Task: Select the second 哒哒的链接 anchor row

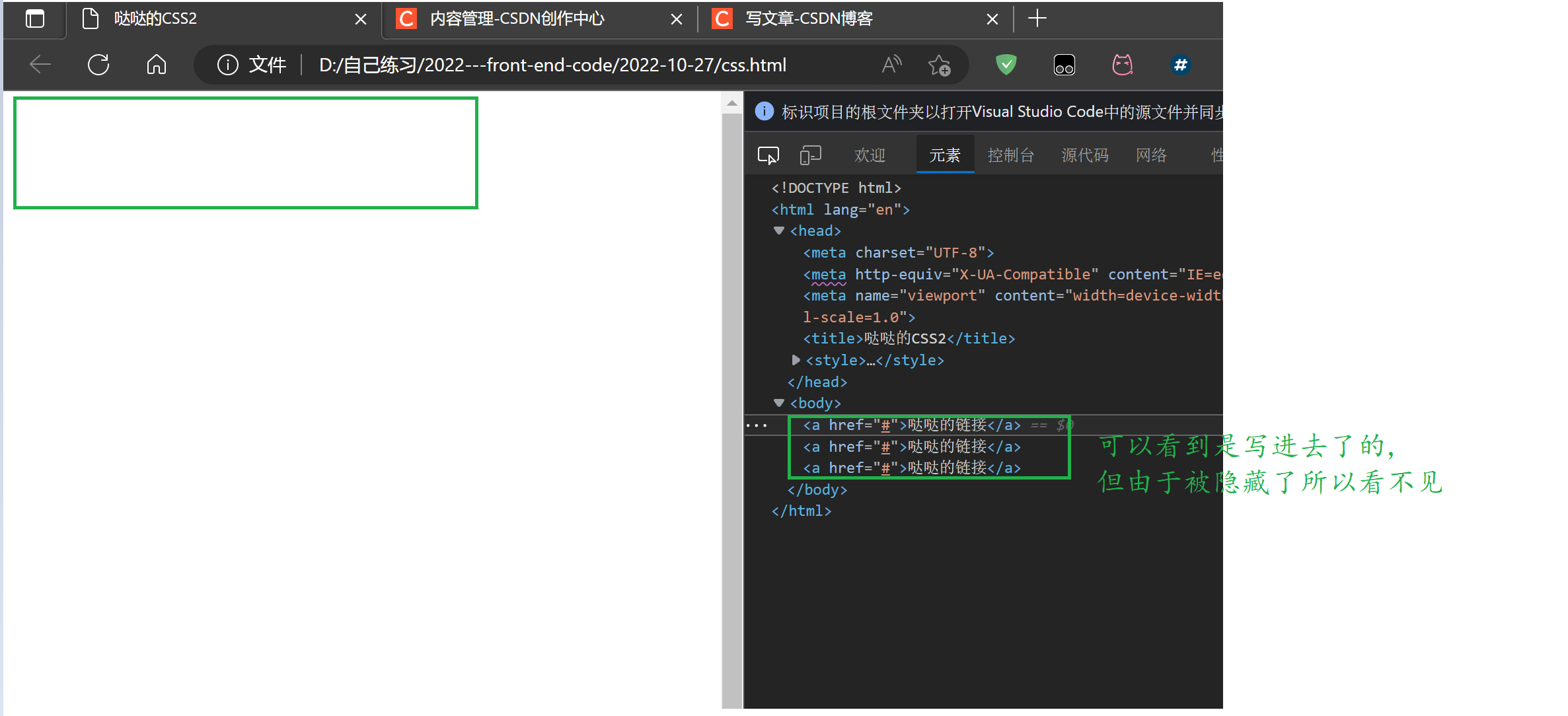Action: tap(911, 447)
